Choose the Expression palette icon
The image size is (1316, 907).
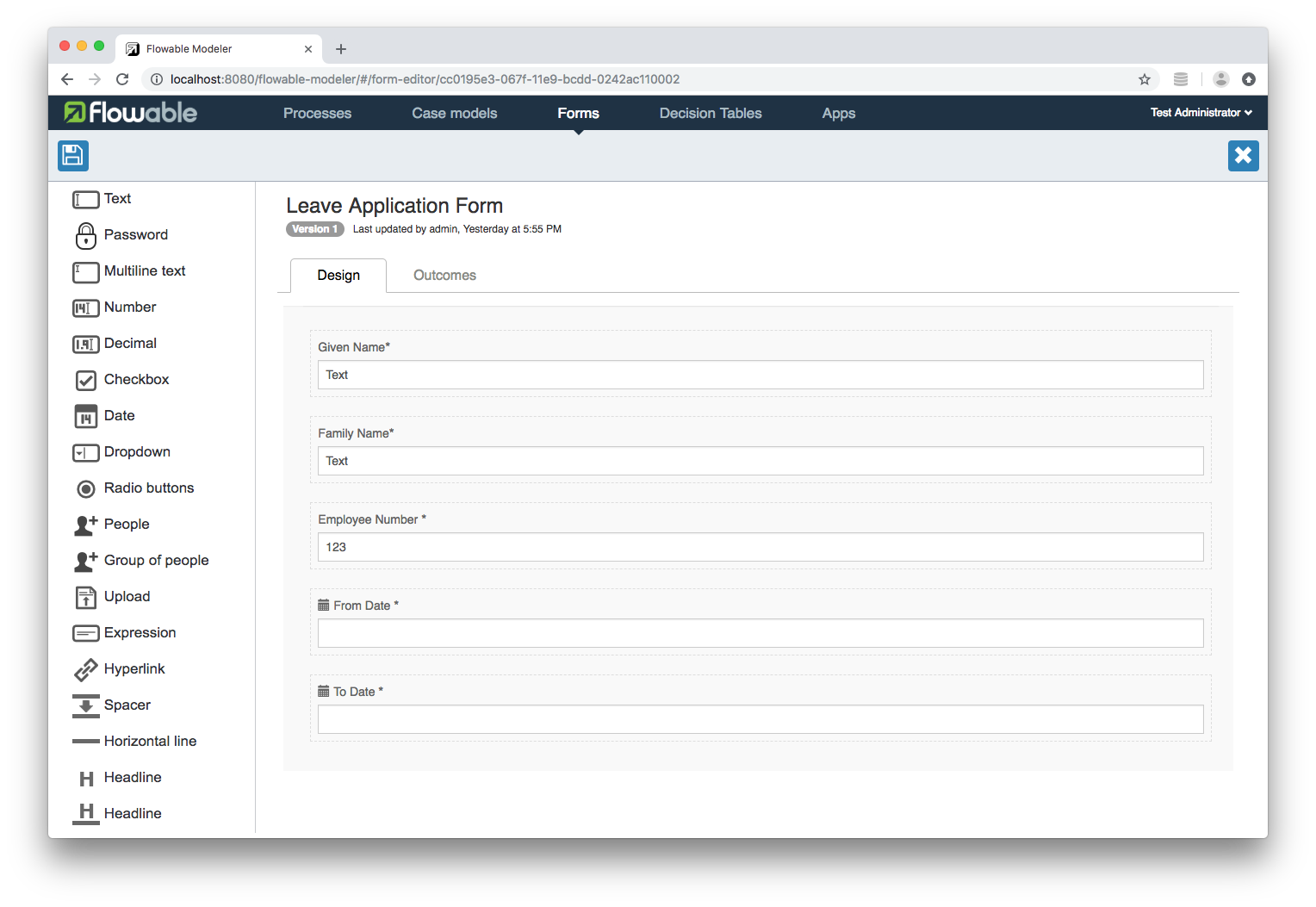(86, 634)
